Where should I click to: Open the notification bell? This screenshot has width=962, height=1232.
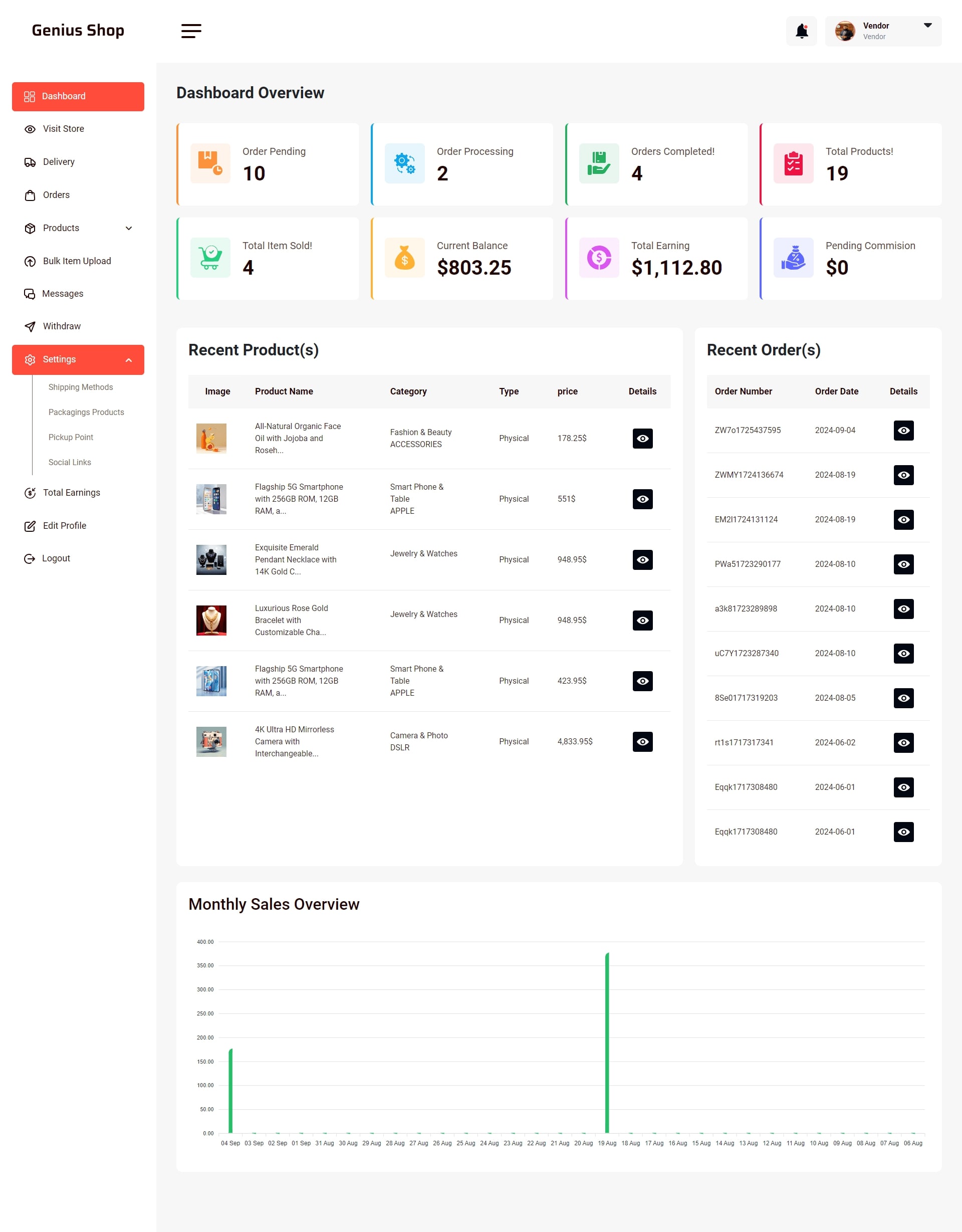[x=801, y=31]
